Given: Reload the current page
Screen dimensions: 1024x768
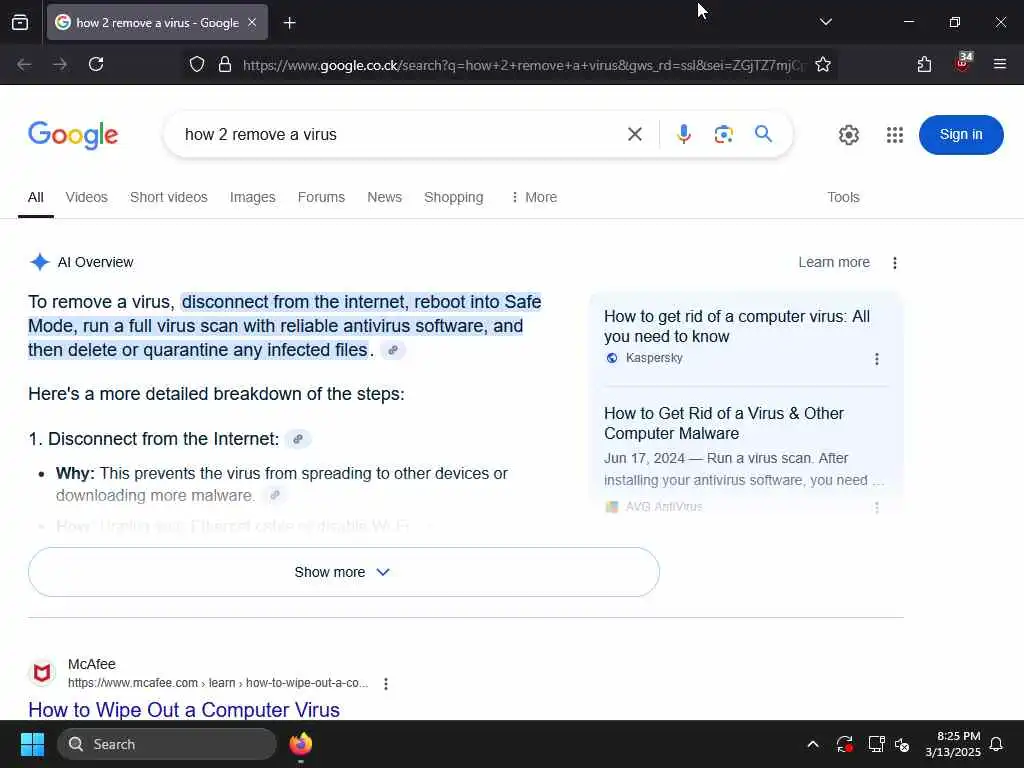Looking at the screenshot, I should pos(96,64).
